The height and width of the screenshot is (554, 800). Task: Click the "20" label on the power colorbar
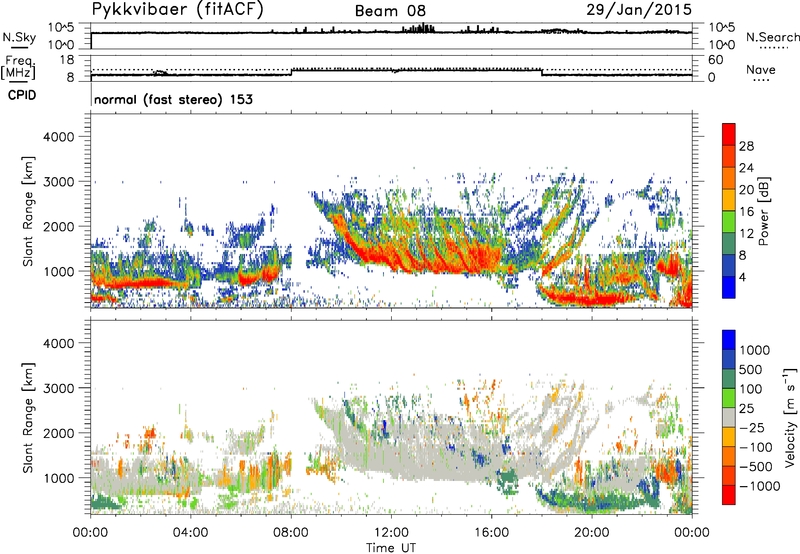tap(746, 190)
